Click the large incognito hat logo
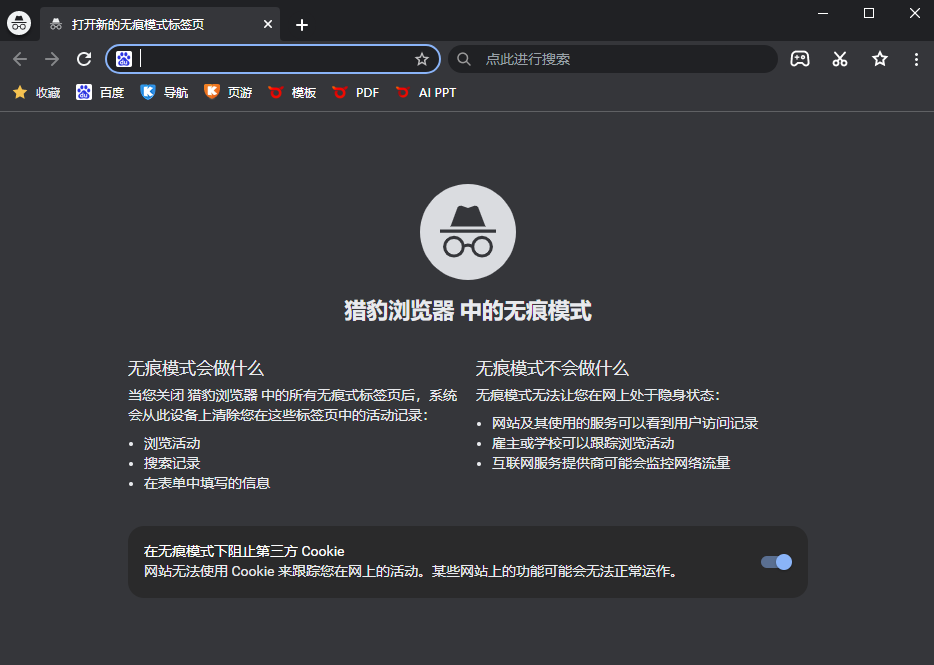This screenshot has width=934, height=665. [x=468, y=232]
